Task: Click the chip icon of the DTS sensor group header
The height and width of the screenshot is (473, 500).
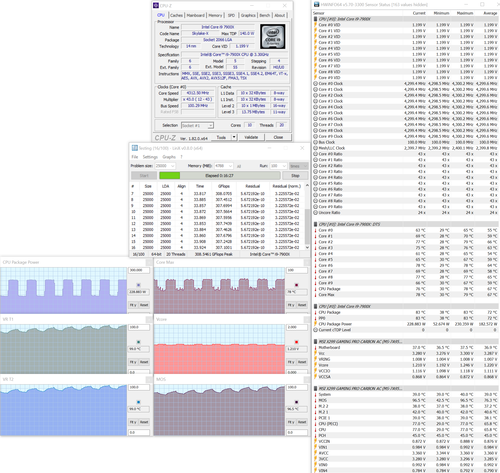Action: [x=315, y=224]
